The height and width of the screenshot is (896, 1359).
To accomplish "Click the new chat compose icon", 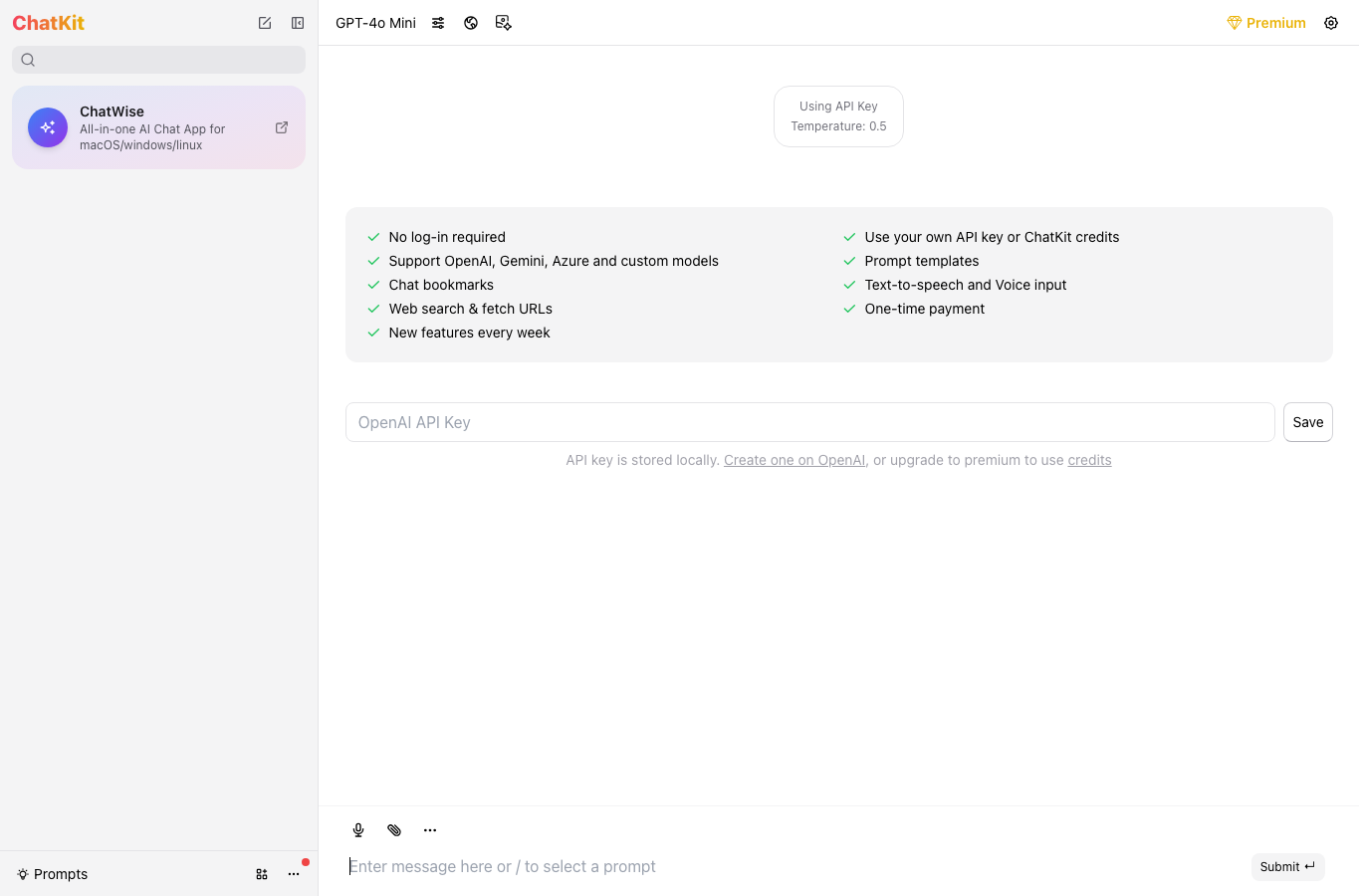I will pyautogui.click(x=265, y=23).
